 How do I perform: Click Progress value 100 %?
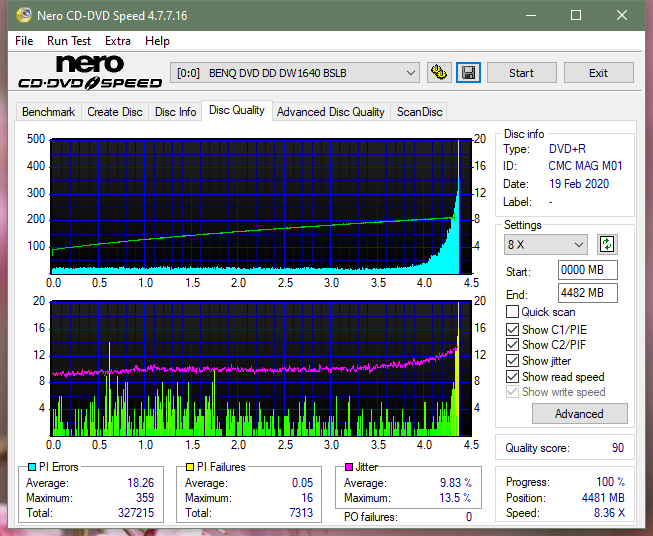click(611, 482)
